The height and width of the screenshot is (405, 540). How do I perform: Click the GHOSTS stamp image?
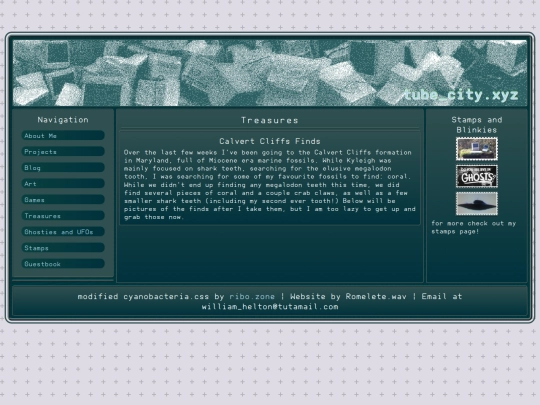coord(477,176)
